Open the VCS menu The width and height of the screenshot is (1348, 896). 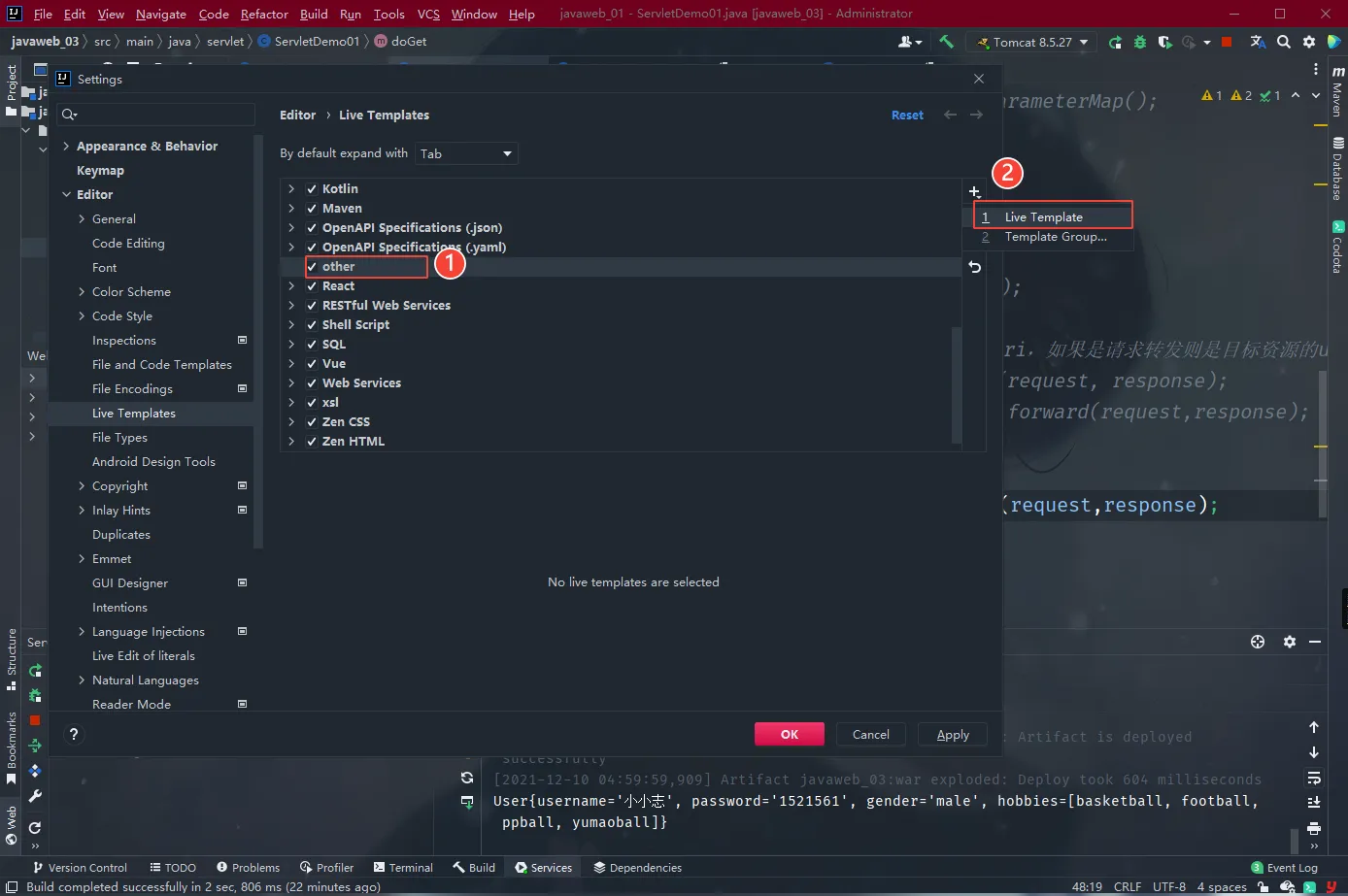tap(428, 14)
